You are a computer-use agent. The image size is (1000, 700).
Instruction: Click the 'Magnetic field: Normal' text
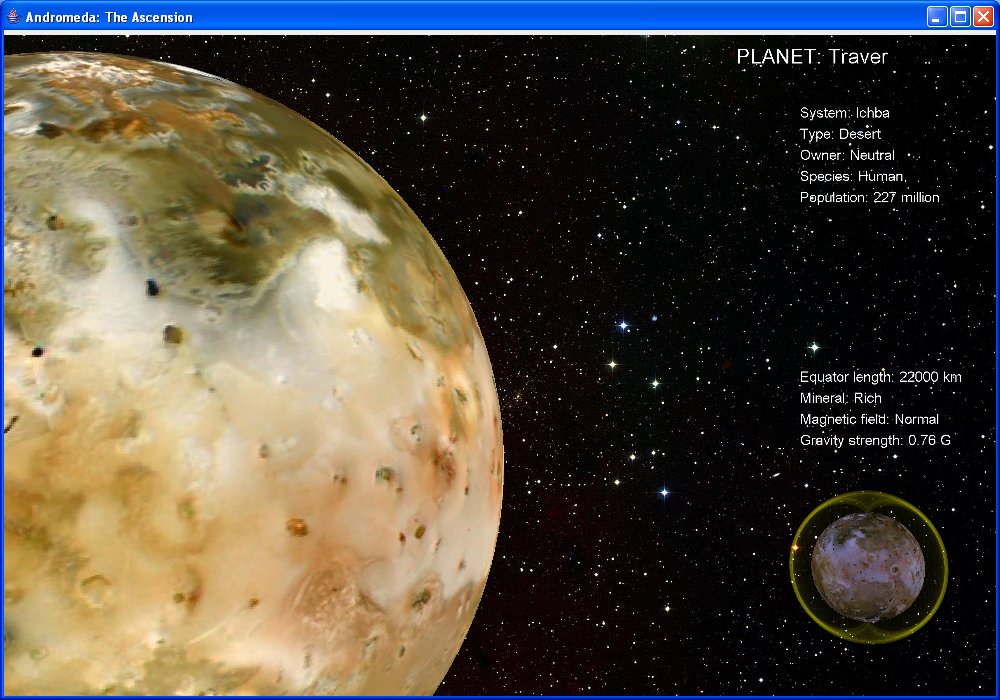(869, 419)
